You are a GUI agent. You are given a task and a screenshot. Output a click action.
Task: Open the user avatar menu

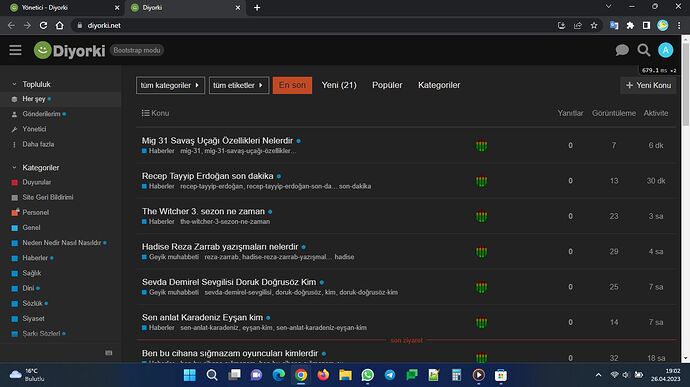click(665, 50)
